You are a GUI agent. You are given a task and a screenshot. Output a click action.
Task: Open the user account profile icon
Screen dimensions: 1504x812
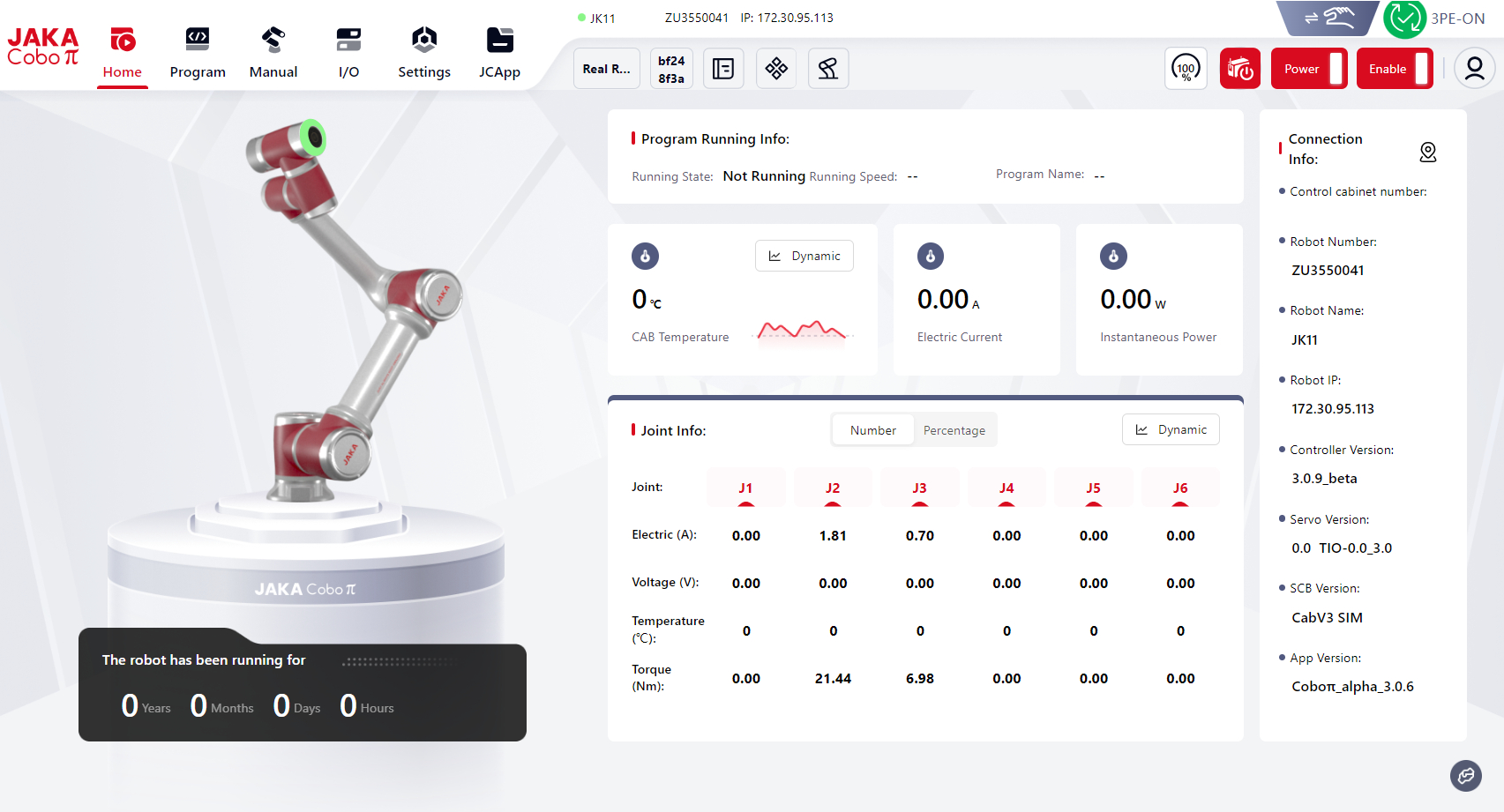click(x=1474, y=69)
